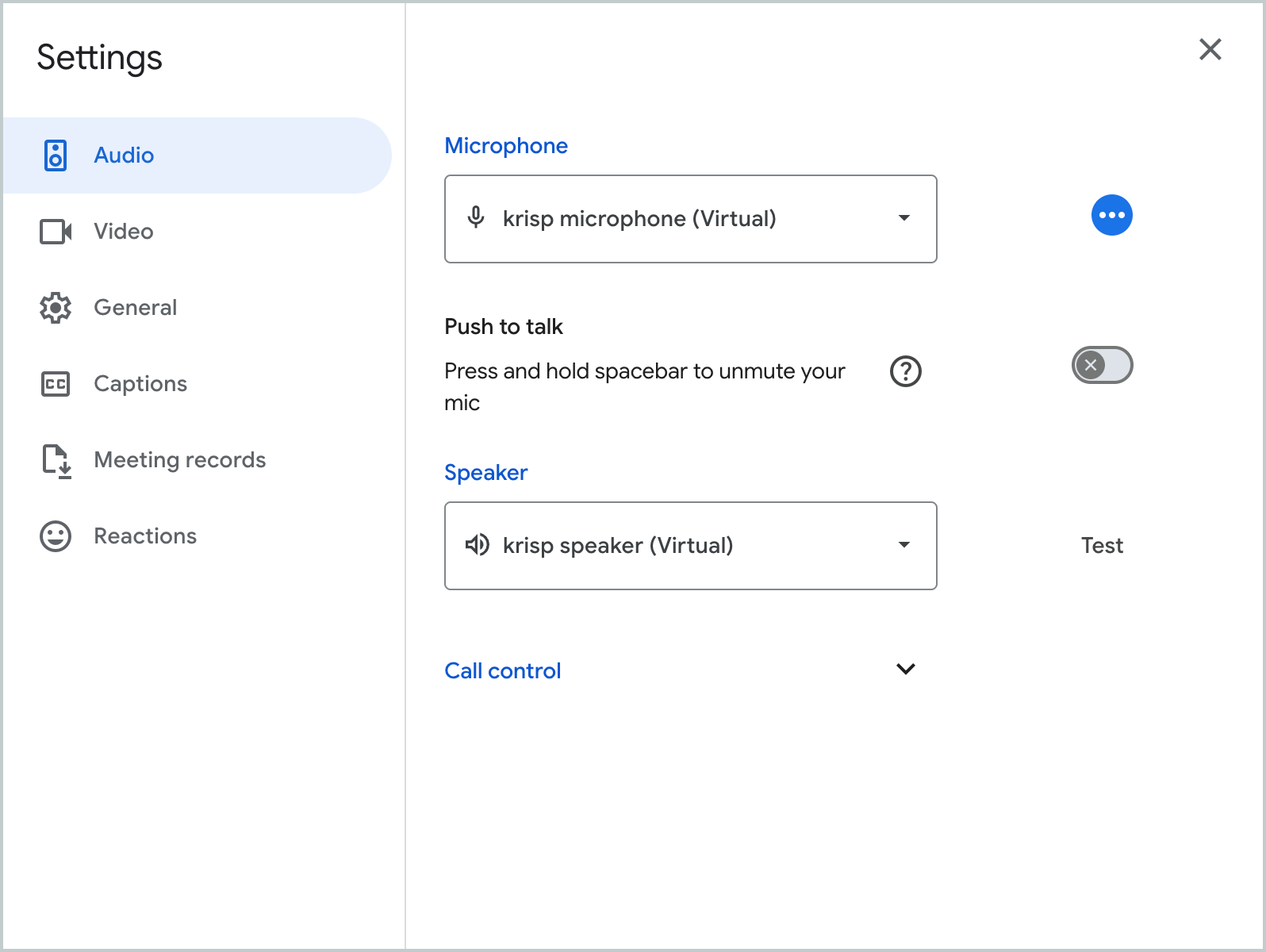This screenshot has height=952, width=1266.
Task: Click the Reactions smiley icon
Action: coord(56,536)
